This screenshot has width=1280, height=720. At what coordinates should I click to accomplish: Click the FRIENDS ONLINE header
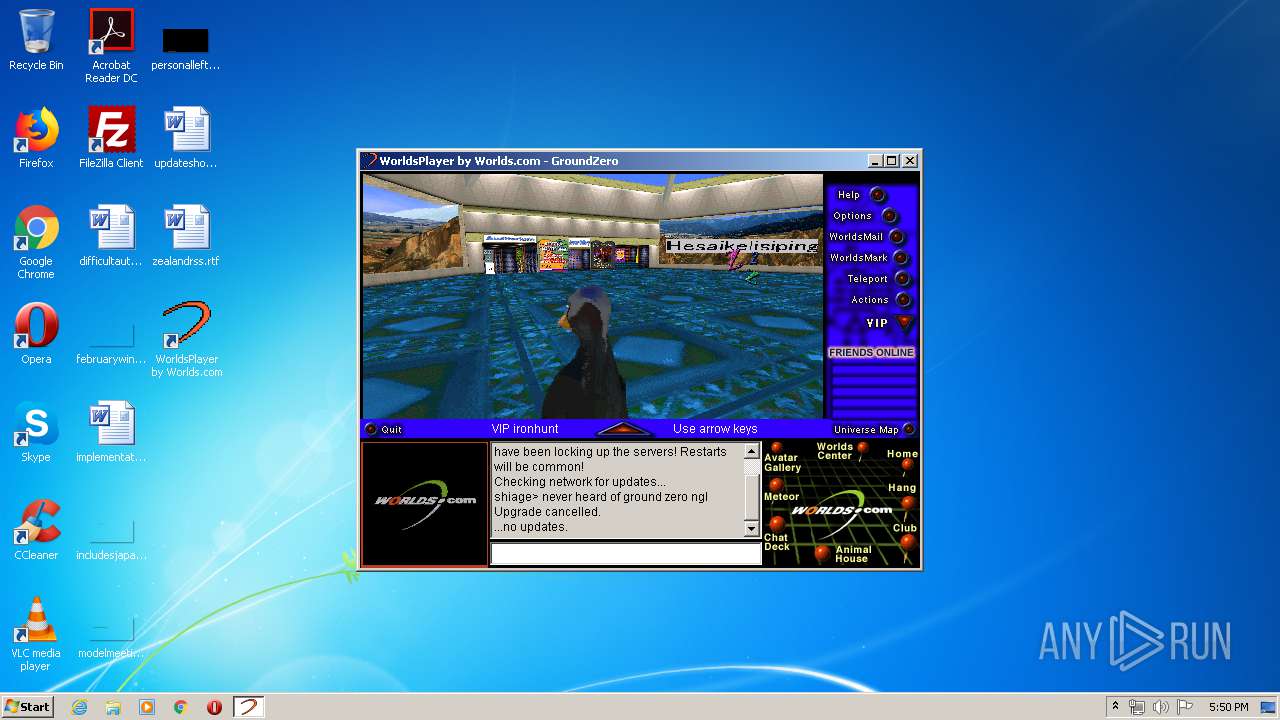click(x=871, y=352)
